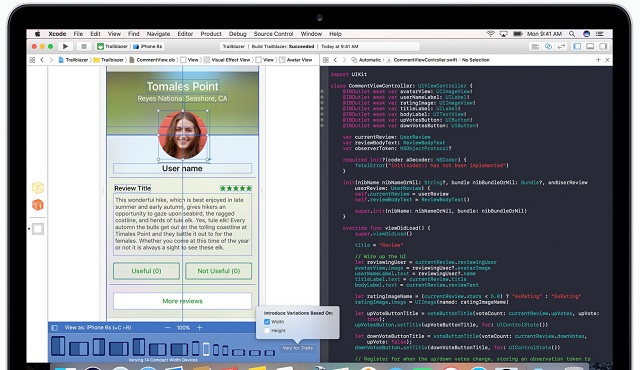This screenshot has width=640, height=370.
Task: Select the User name label on canvas
Action: click(182, 168)
